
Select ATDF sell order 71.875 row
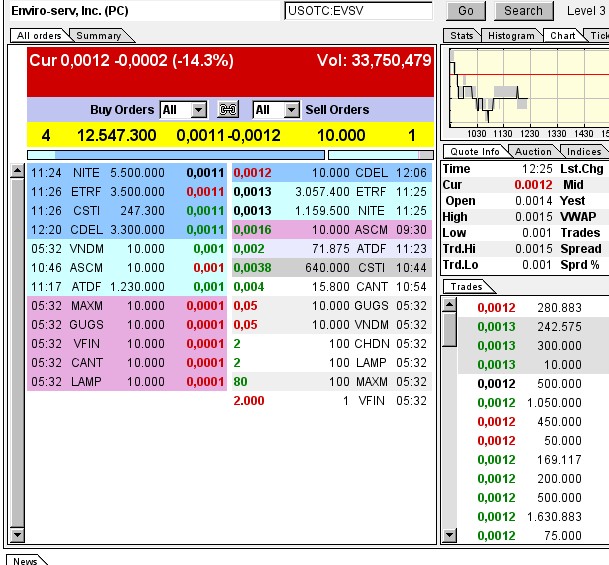[x=332, y=249]
